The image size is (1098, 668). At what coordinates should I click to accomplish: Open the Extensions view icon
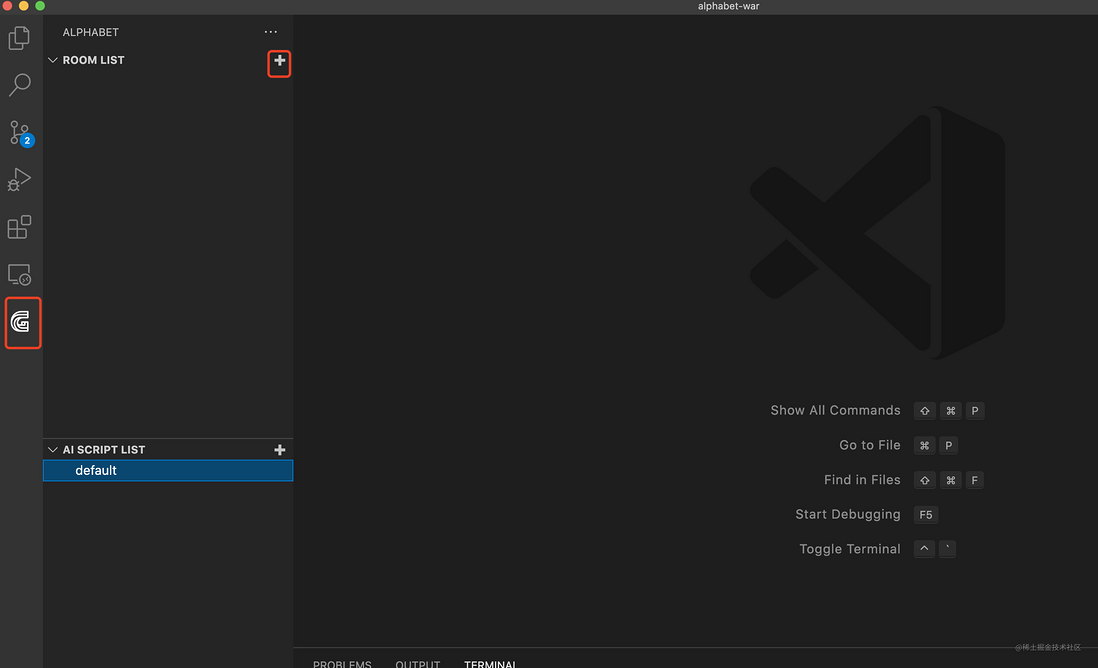tap(20, 227)
